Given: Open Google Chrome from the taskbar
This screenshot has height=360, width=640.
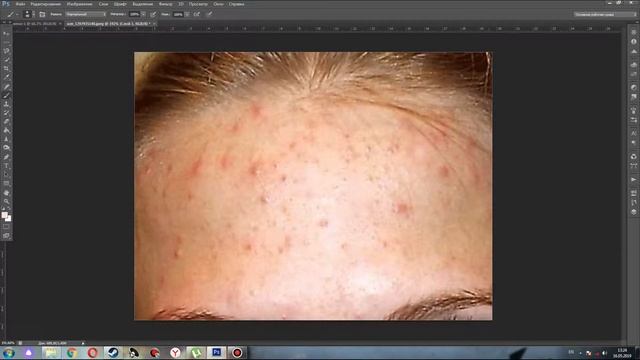Looking at the screenshot, I should (x=72, y=353).
